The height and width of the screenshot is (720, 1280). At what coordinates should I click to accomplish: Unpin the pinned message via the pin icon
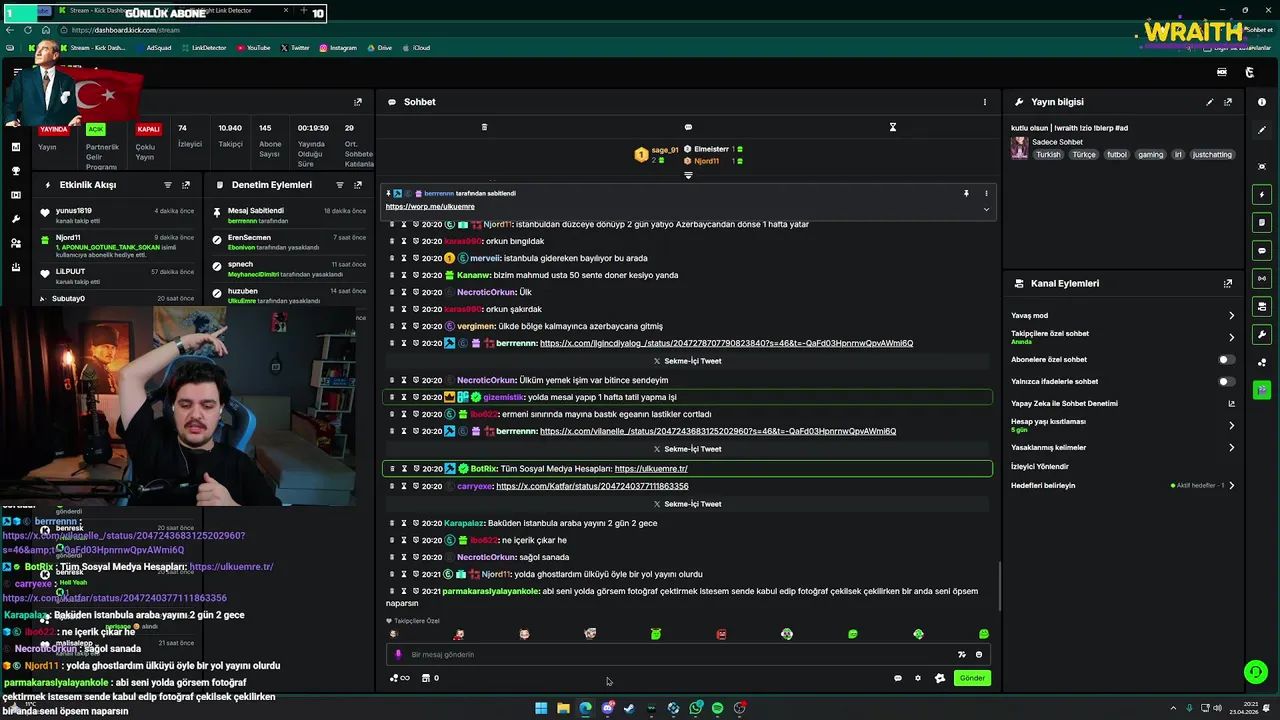(966, 193)
